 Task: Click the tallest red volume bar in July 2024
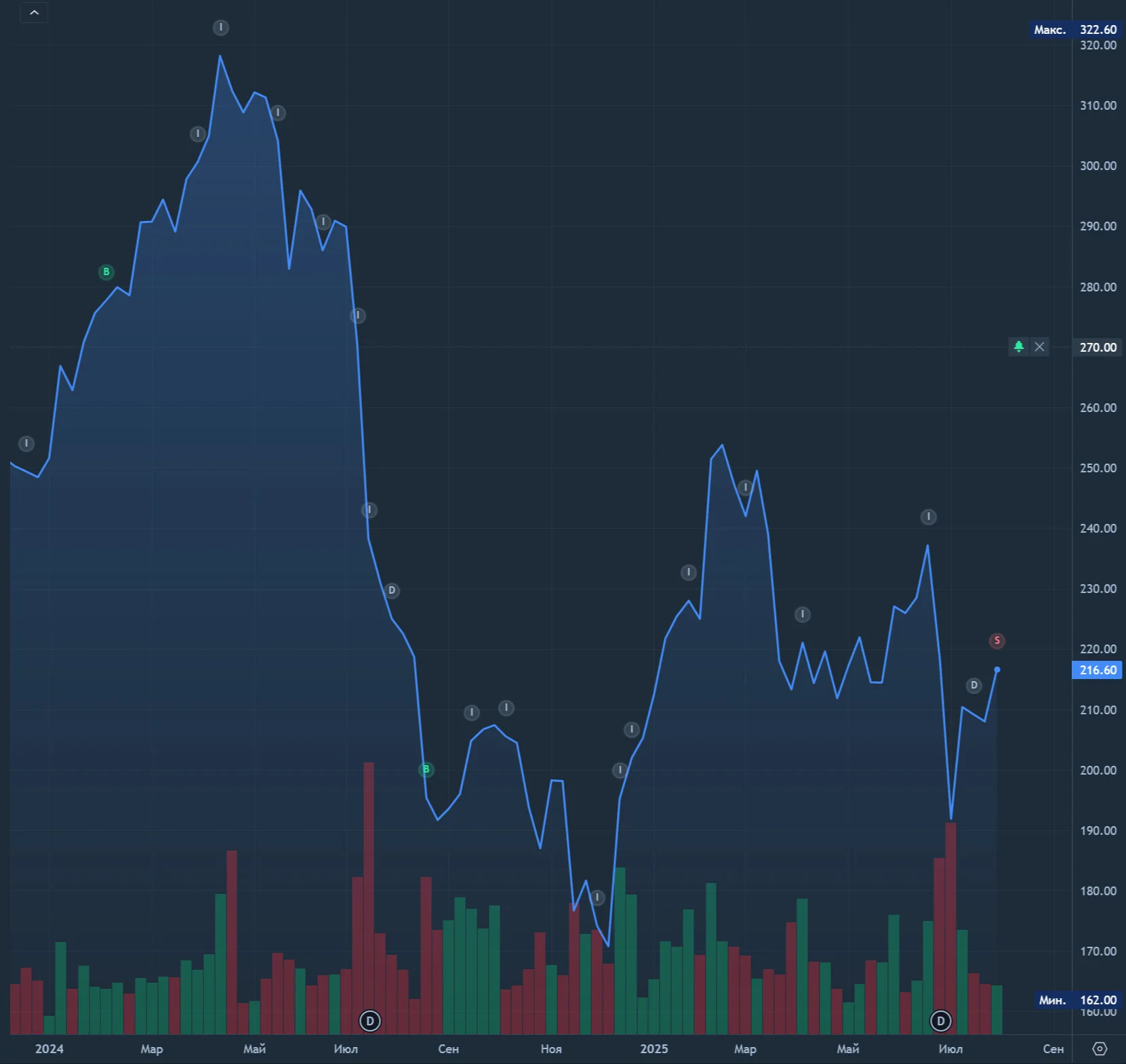pyautogui.click(x=369, y=898)
